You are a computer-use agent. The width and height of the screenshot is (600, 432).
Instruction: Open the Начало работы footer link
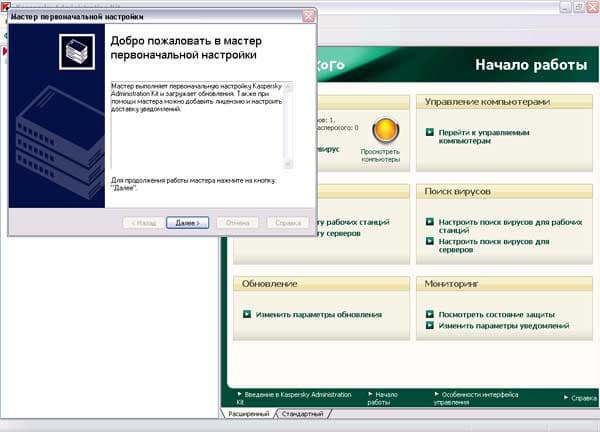coord(382,398)
